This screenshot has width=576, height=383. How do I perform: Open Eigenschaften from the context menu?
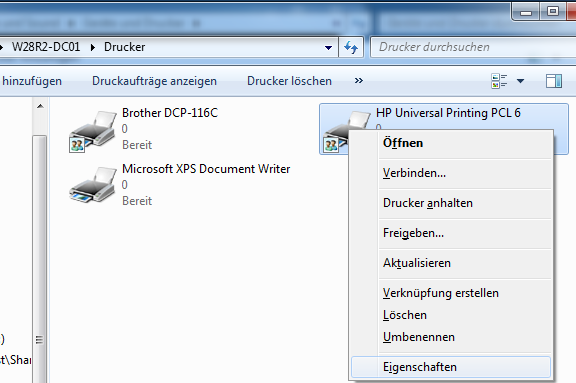point(451,367)
